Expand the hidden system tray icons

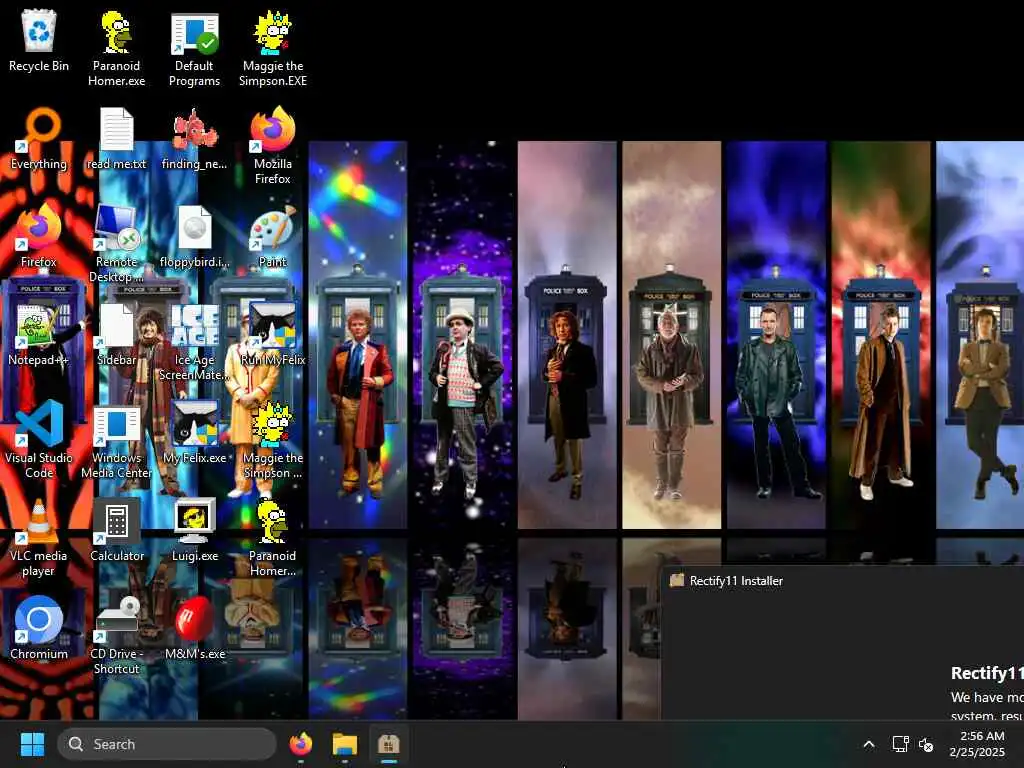tap(869, 744)
